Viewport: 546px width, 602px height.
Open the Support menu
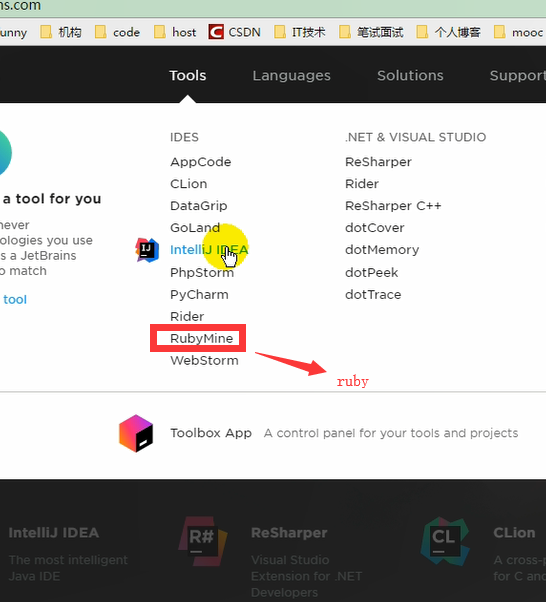518,76
